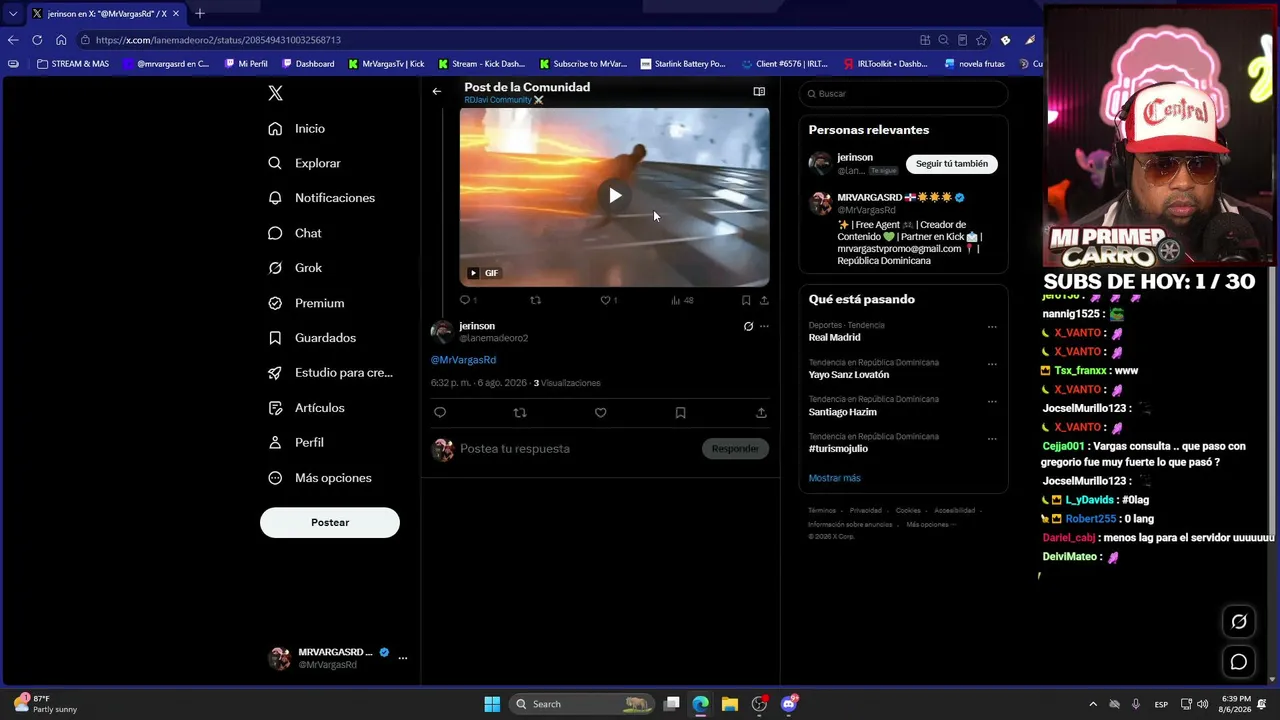Like jerinson's post
The image size is (1280, 720).
pos(600,412)
